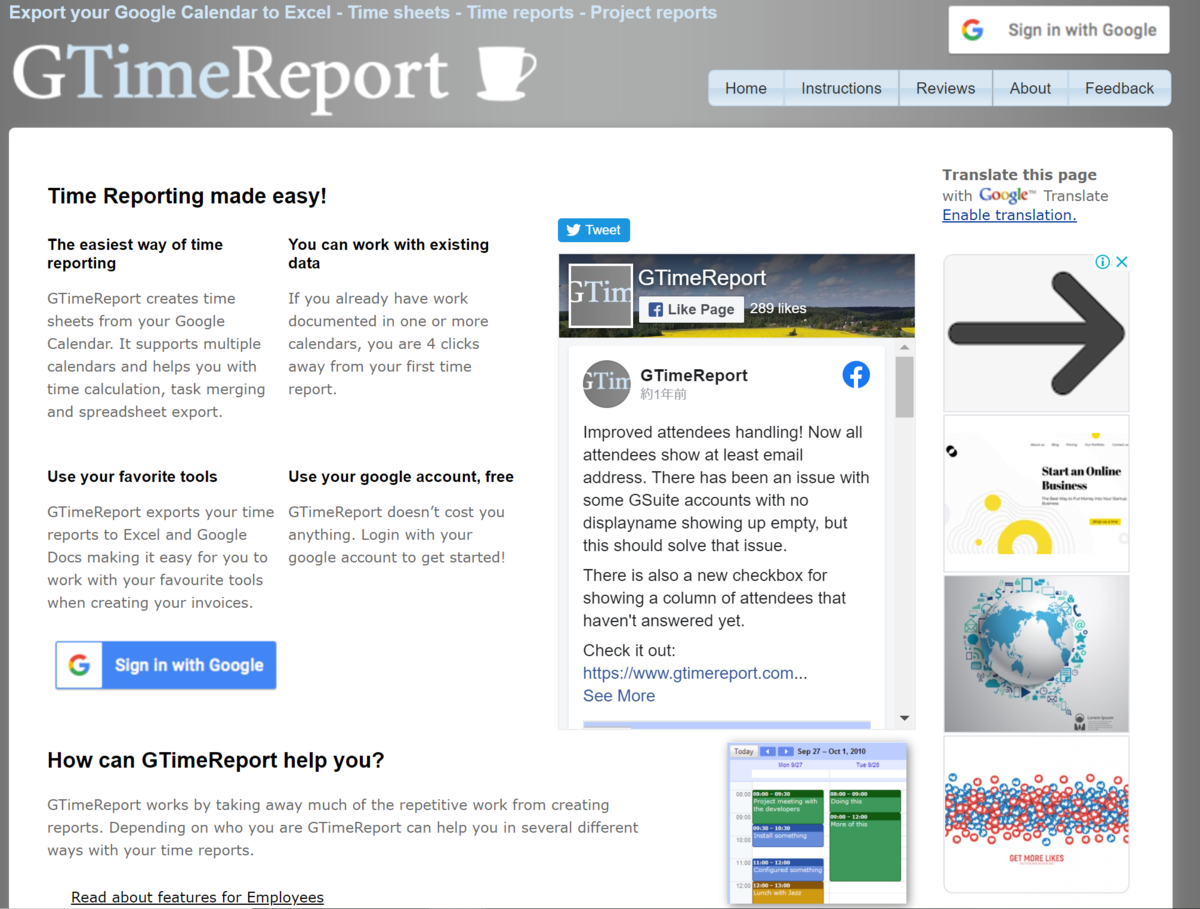
Task: Click GTimeReport author name in post
Action: pyautogui.click(x=694, y=375)
